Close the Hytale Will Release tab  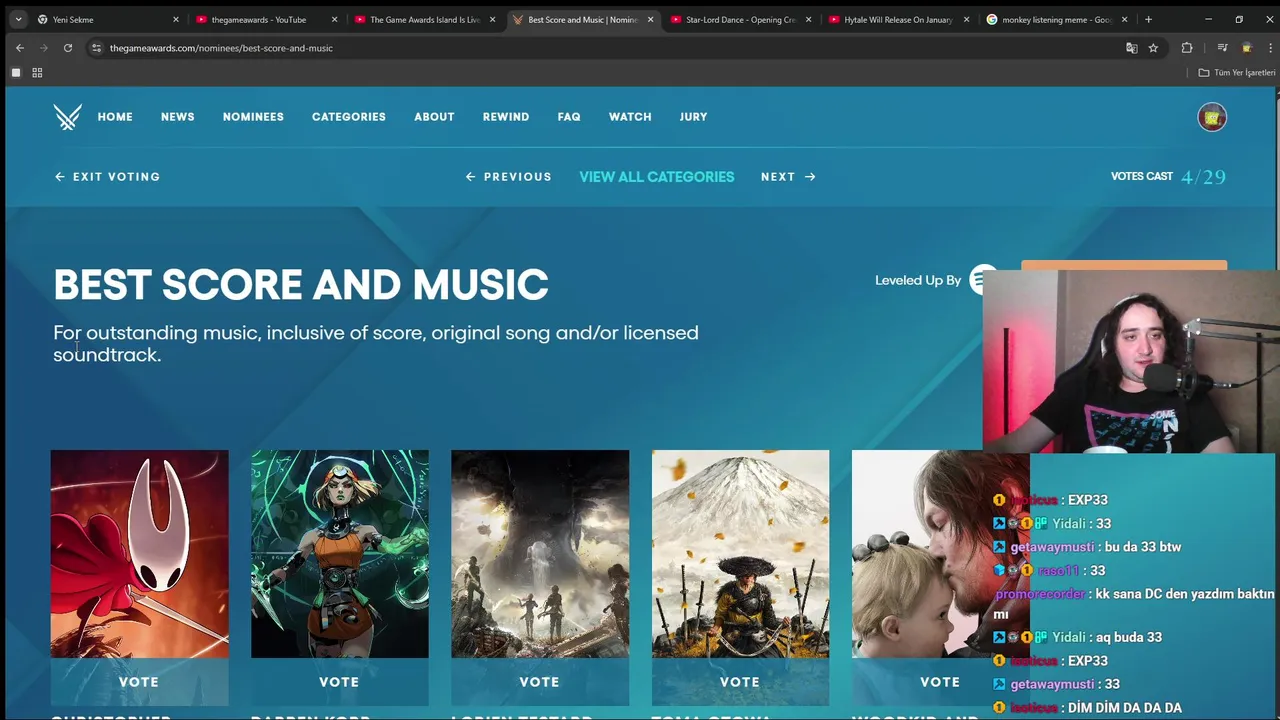coord(967,19)
